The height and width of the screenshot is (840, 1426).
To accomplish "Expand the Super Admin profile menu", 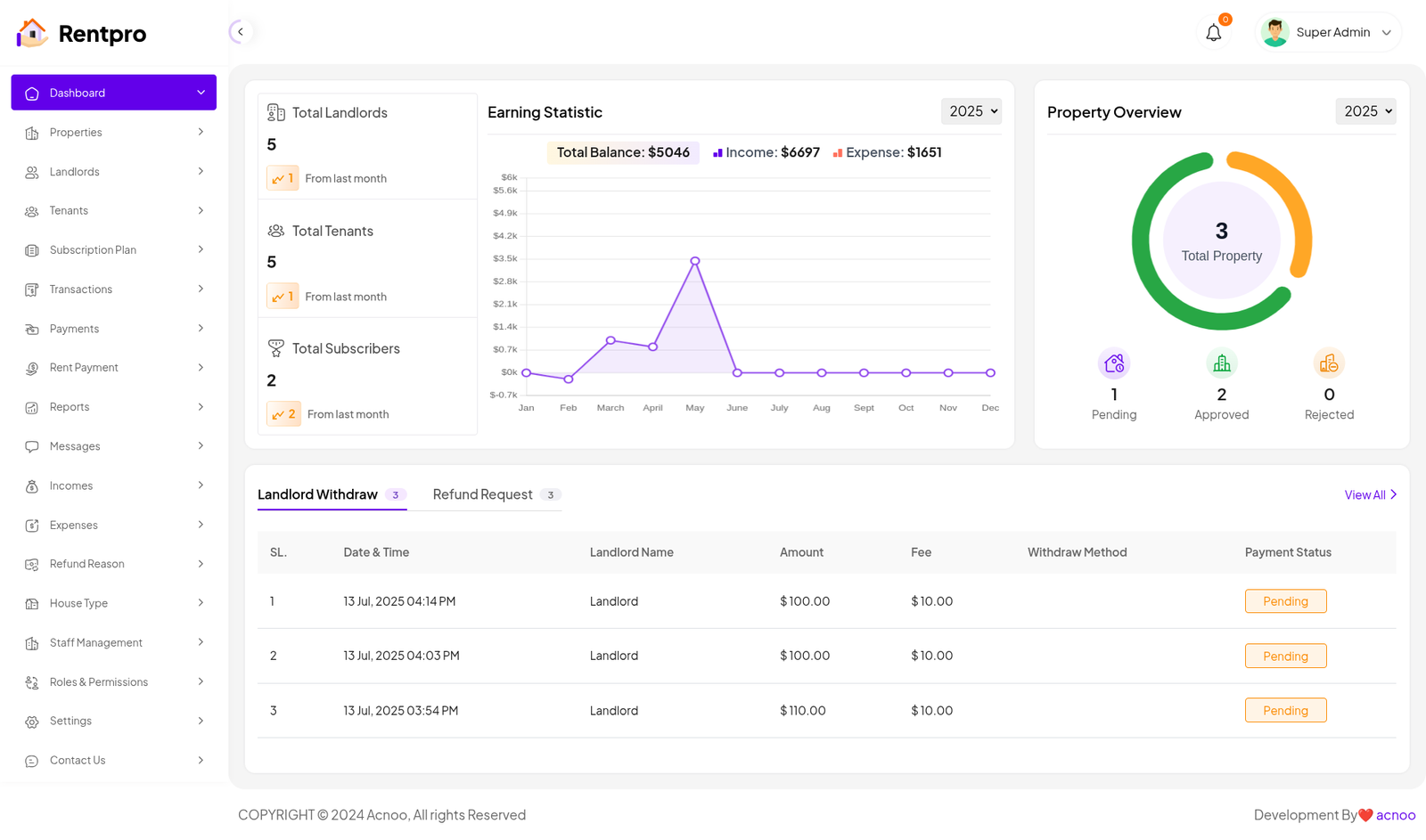I will (x=1386, y=33).
